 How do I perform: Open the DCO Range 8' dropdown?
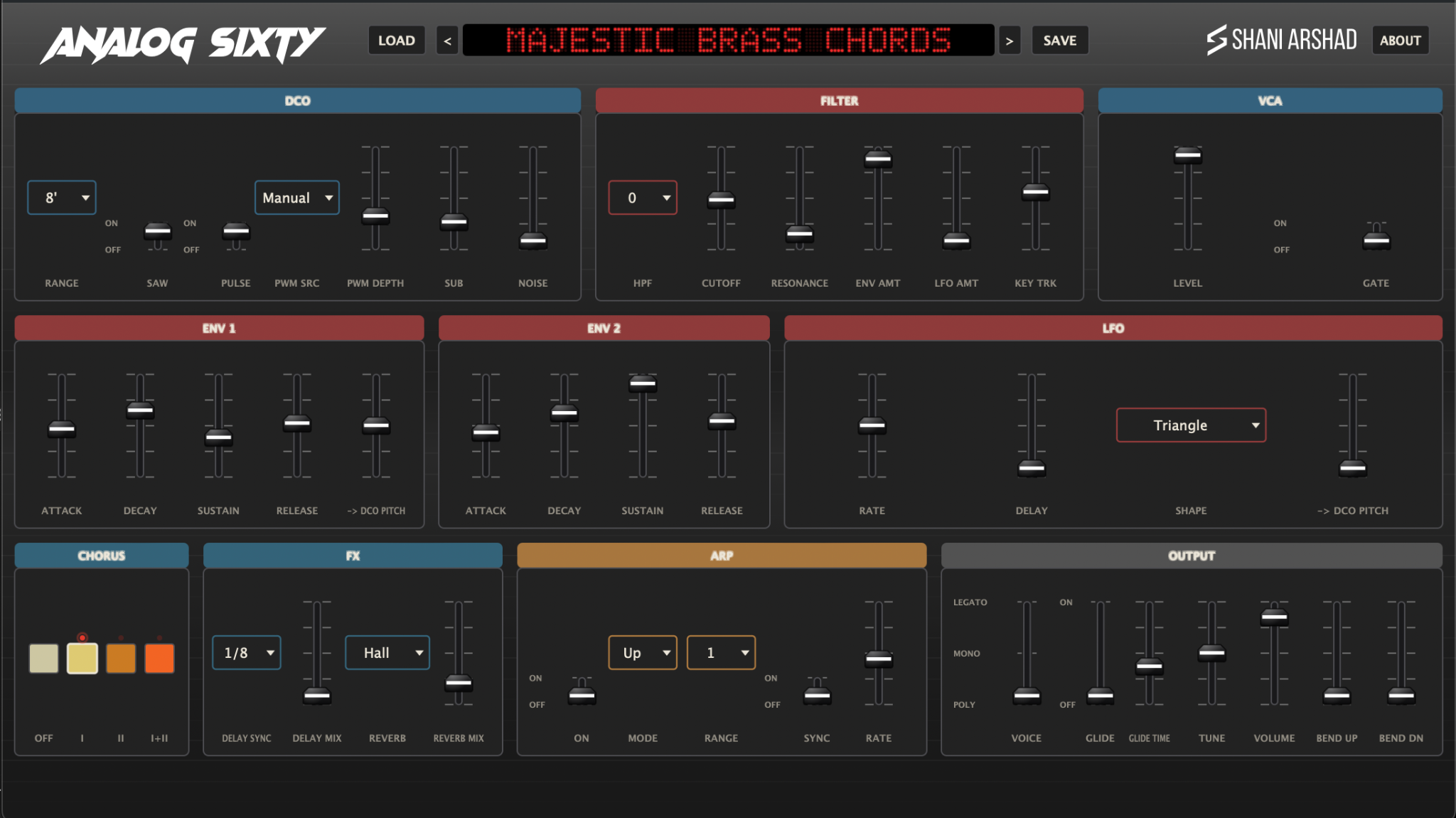(62, 198)
